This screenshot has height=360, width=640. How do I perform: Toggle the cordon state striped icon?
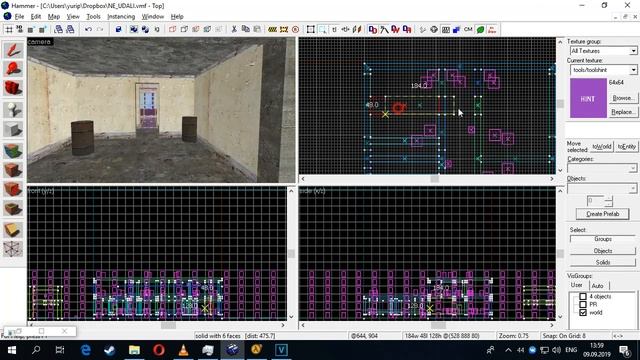tap(272, 29)
